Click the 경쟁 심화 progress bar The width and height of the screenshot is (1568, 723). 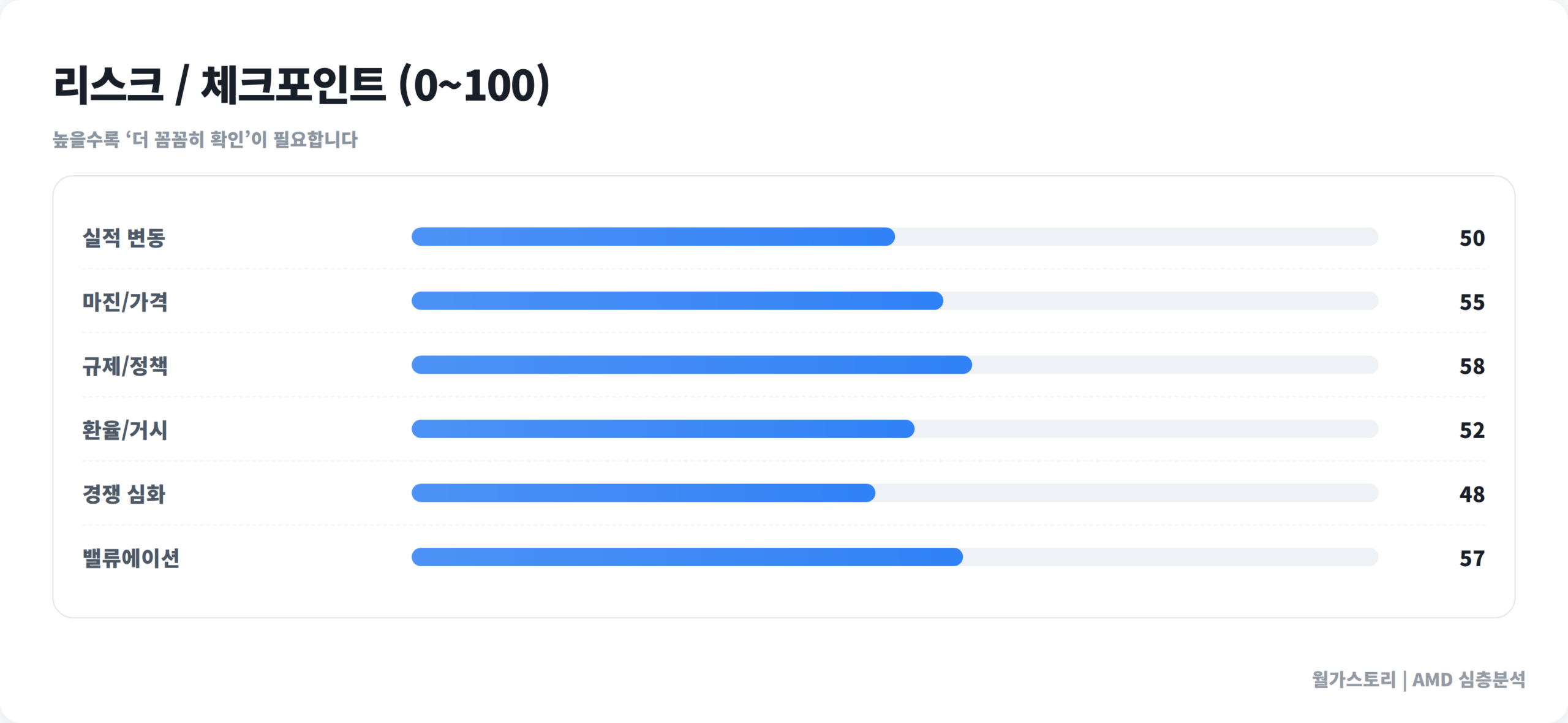(x=894, y=493)
